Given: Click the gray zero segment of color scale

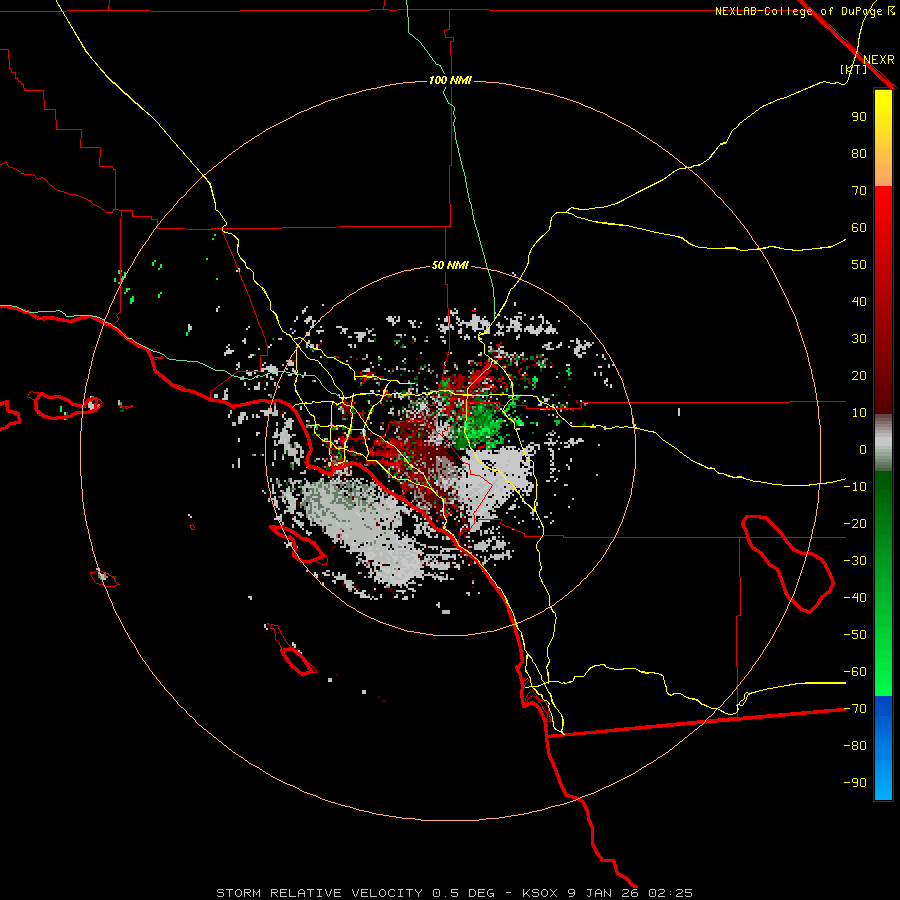Looking at the screenshot, I should [883, 443].
